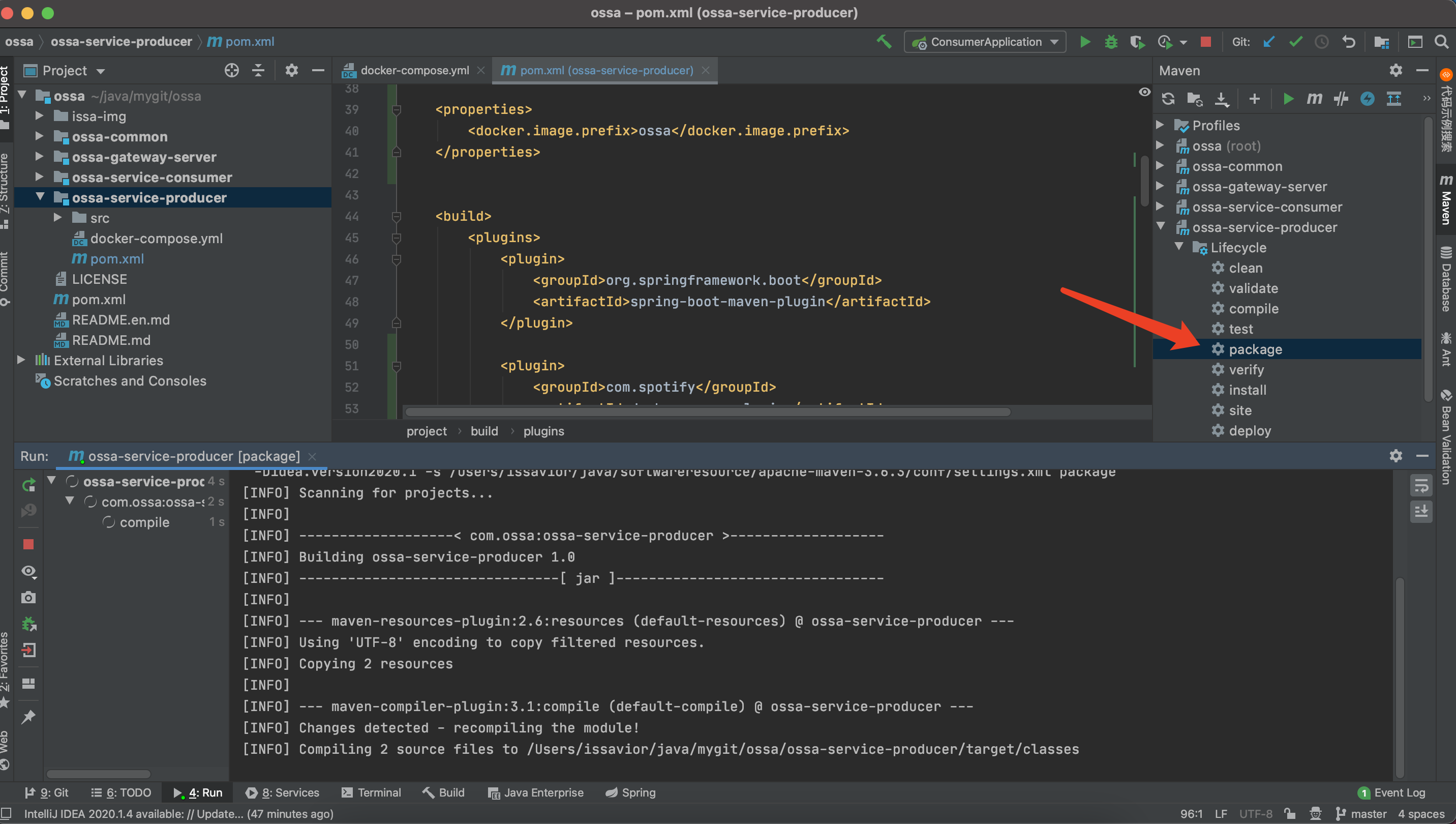The width and height of the screenshot is (1456, 824).
Task: Open README.md in Project tree
Action: tap(111, 340)
